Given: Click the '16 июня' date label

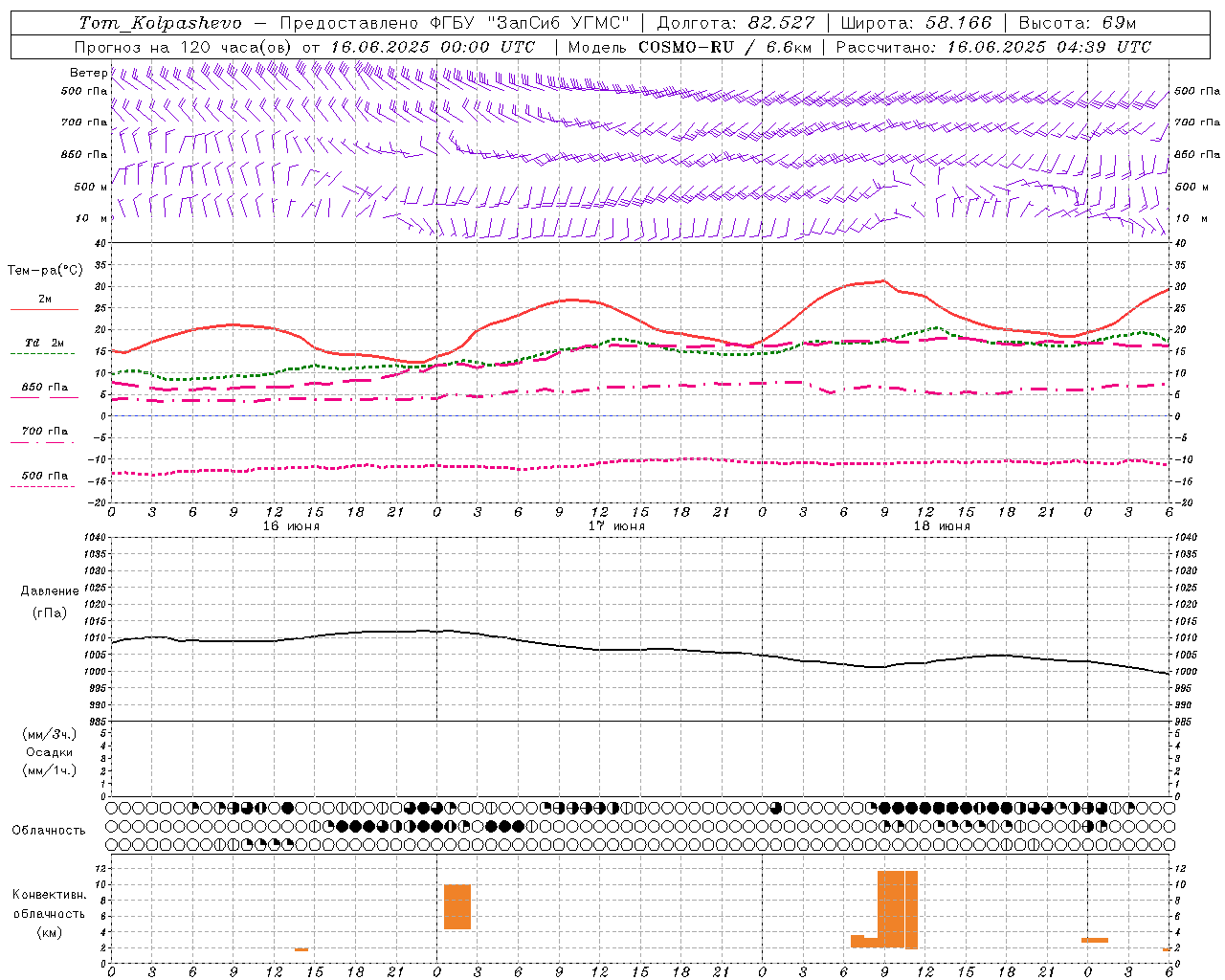Looking at the screenshot, I should tap(291, 526).
